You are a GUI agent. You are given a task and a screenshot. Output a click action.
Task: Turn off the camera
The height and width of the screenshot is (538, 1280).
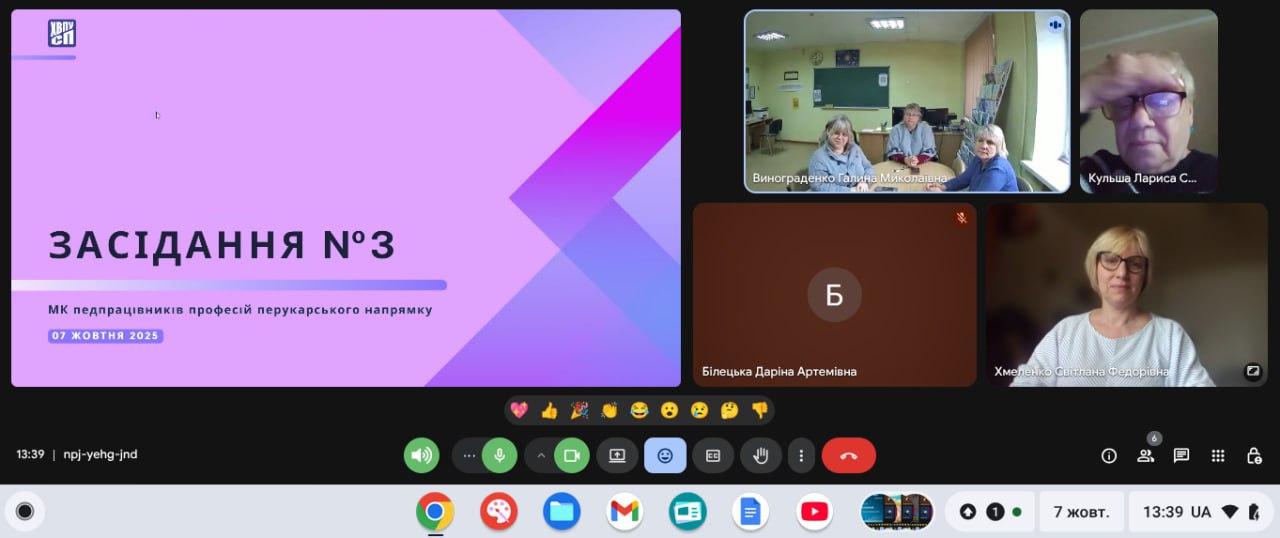point(571,456)
